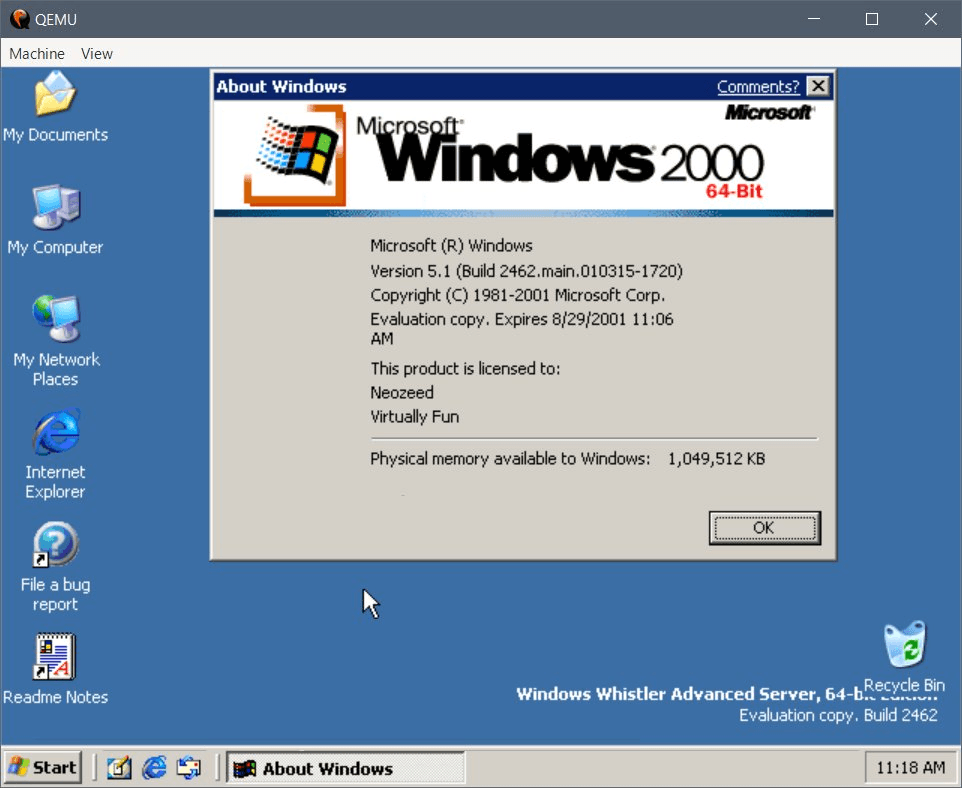Click the licensee name 'Neozeed'

[x=402, y=392]
